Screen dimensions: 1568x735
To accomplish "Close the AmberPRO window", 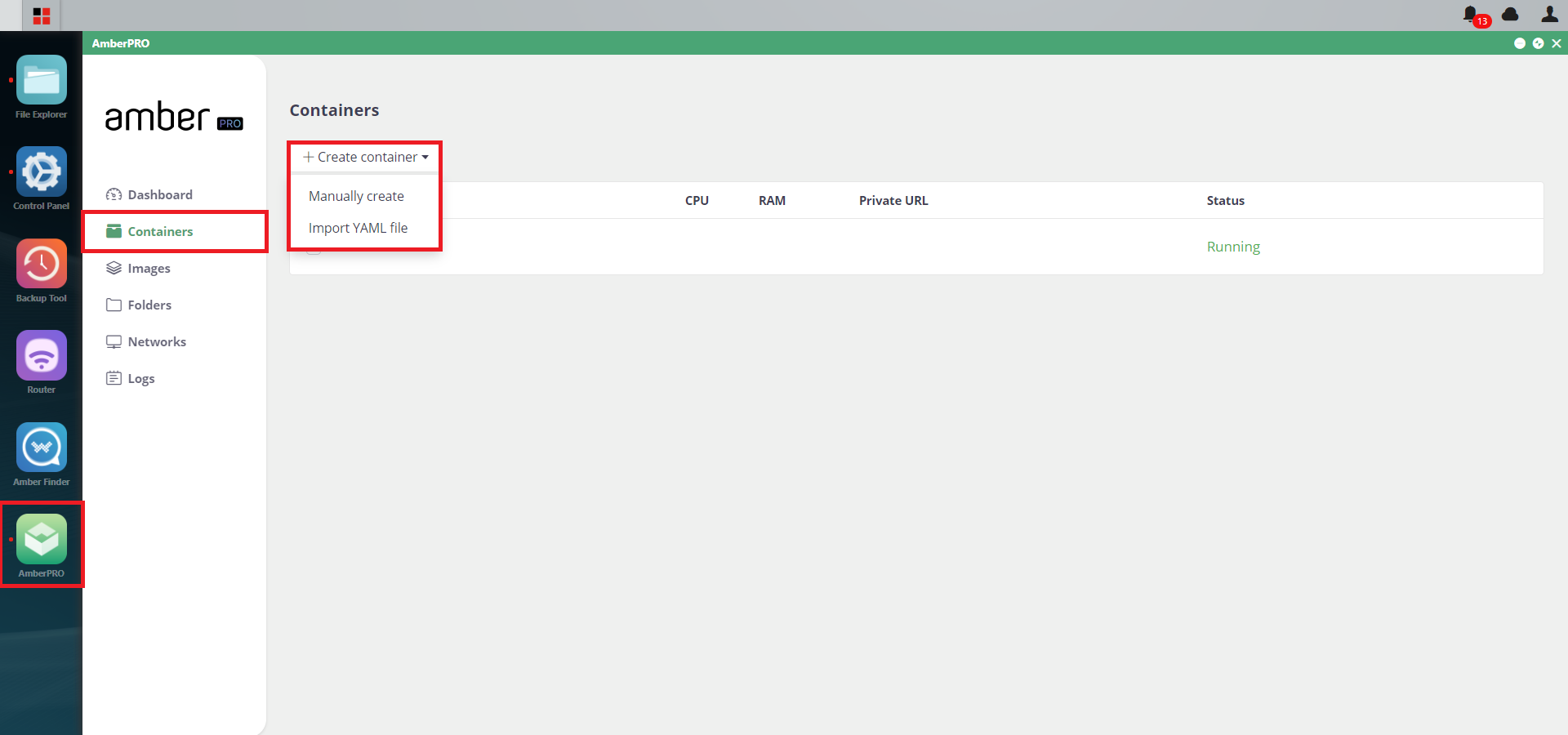I will (1557, 43).
